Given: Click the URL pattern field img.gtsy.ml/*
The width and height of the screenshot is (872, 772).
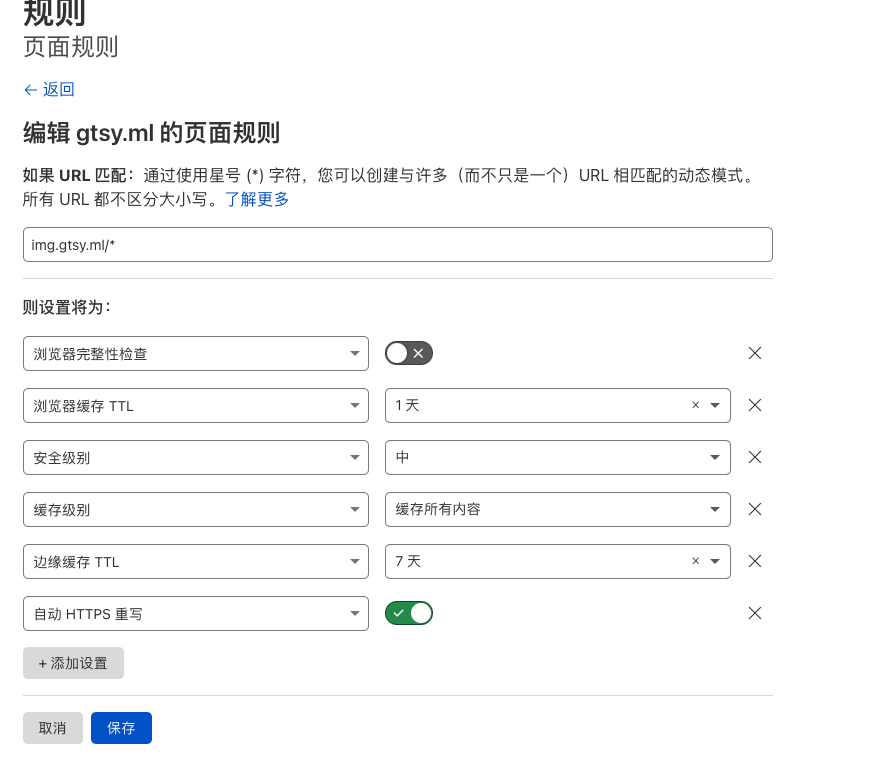Looking at the screenshot, I should (397, 245).
